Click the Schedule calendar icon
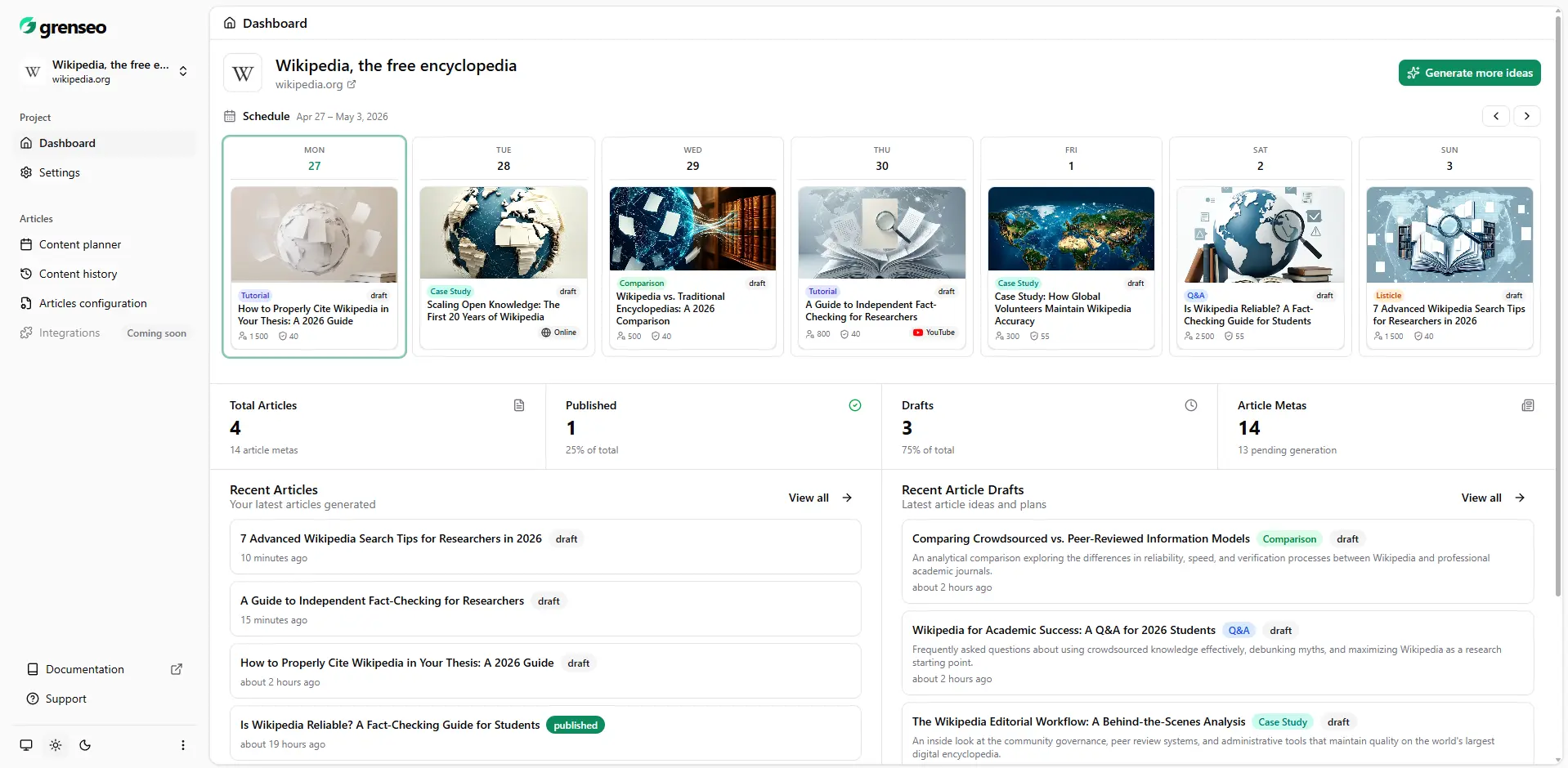This screenshot has width=1568, height=768. [230, 116]
